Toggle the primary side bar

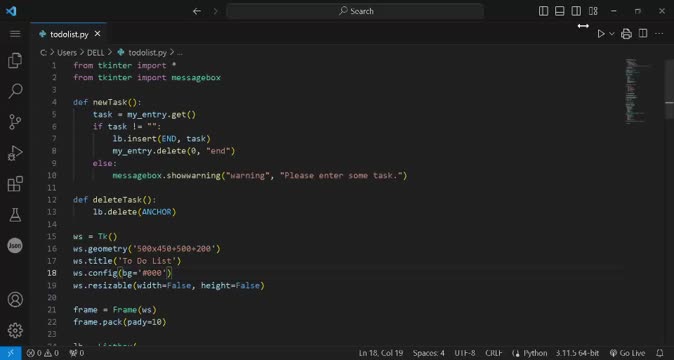point(543,11)
